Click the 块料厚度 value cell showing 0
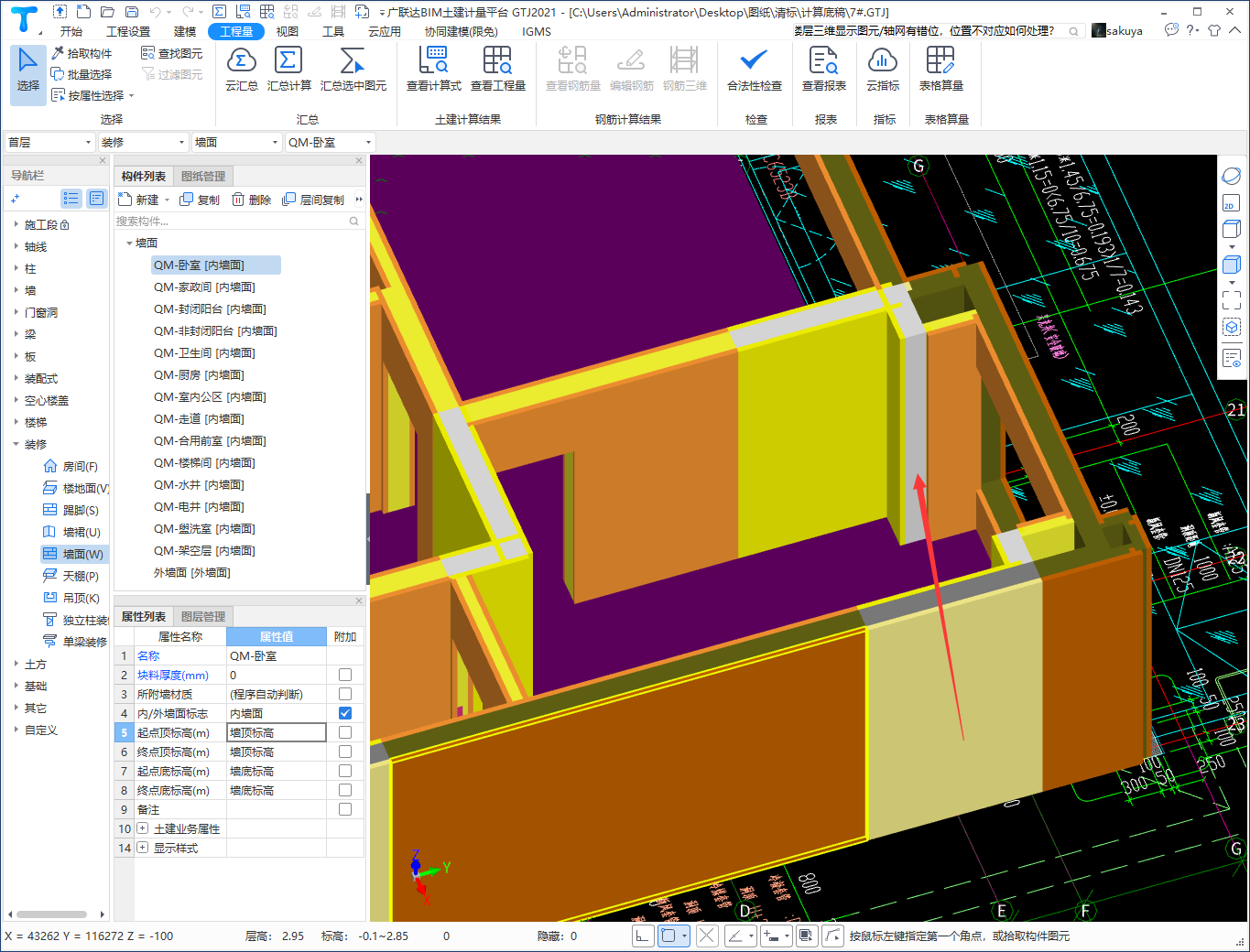The height and width of the screenshot is (952, 1250). (277, 675)
